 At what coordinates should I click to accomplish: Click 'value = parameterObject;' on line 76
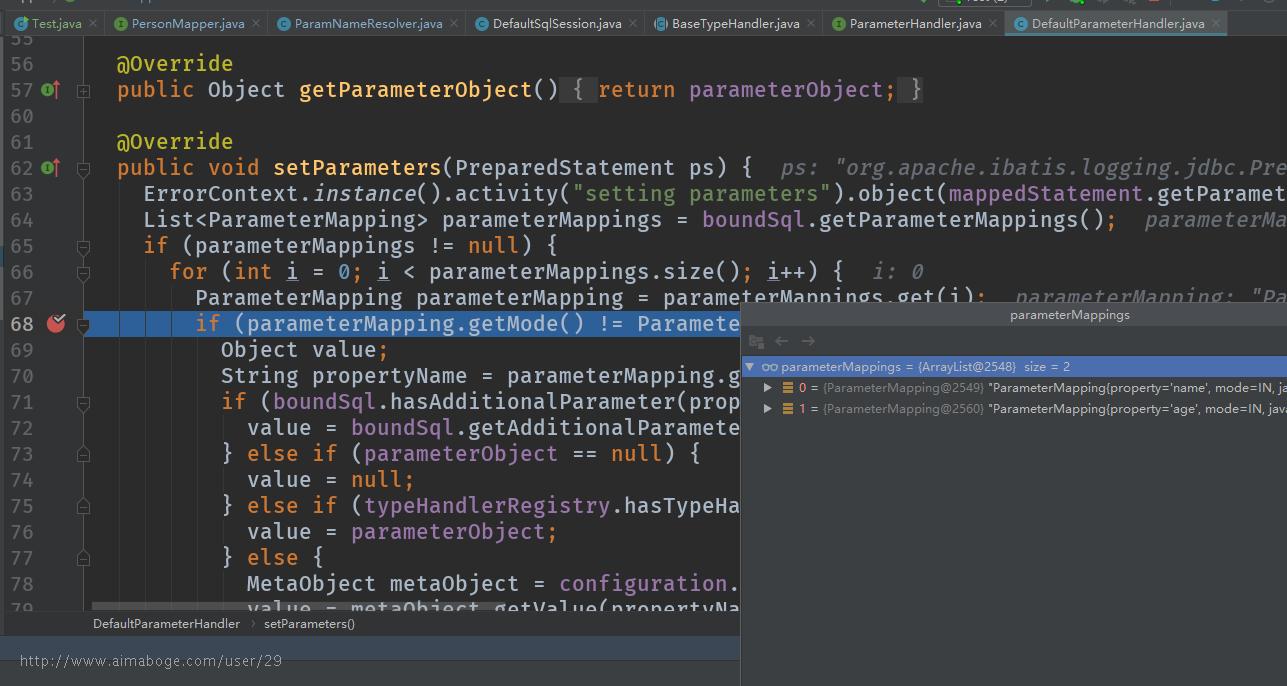click(x=402, y=532)
